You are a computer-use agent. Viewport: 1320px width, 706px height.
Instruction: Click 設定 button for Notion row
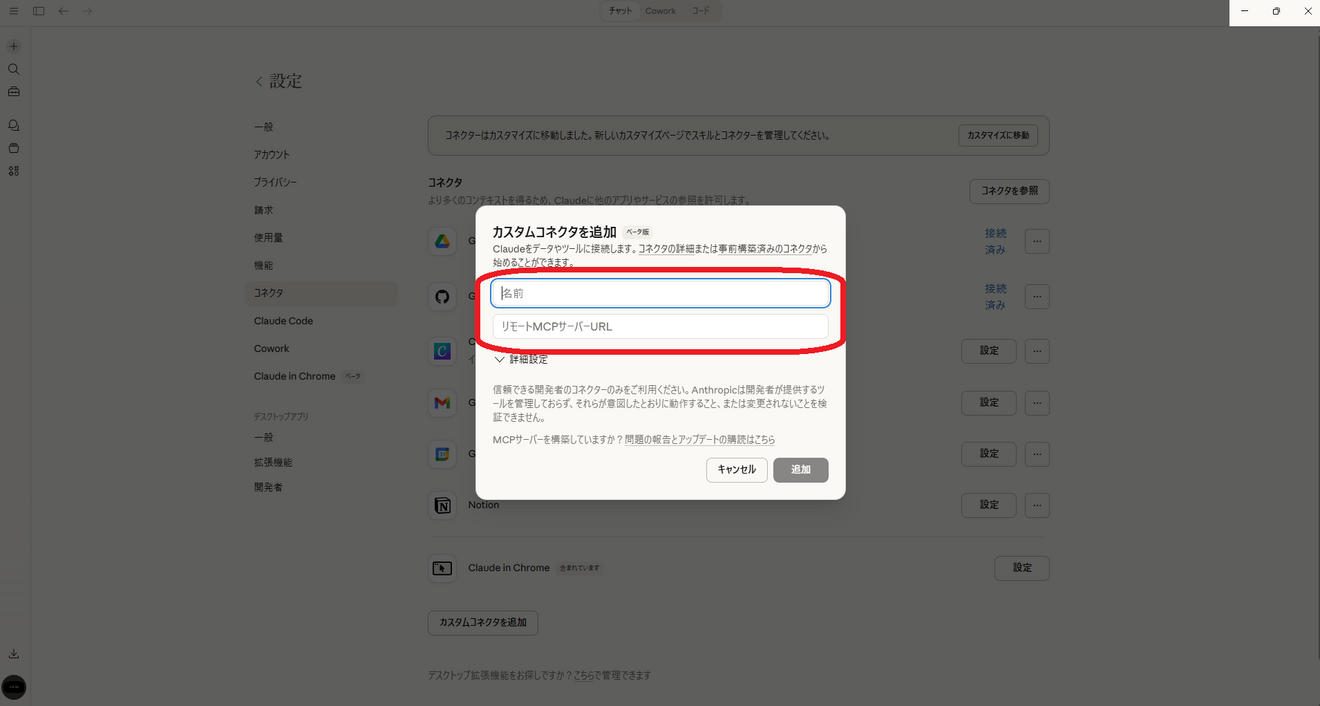[989, 506]
